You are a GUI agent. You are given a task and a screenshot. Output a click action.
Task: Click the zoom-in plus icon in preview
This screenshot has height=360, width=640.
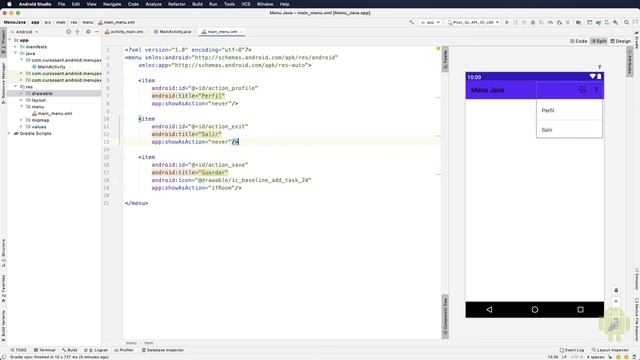[616, 301]
